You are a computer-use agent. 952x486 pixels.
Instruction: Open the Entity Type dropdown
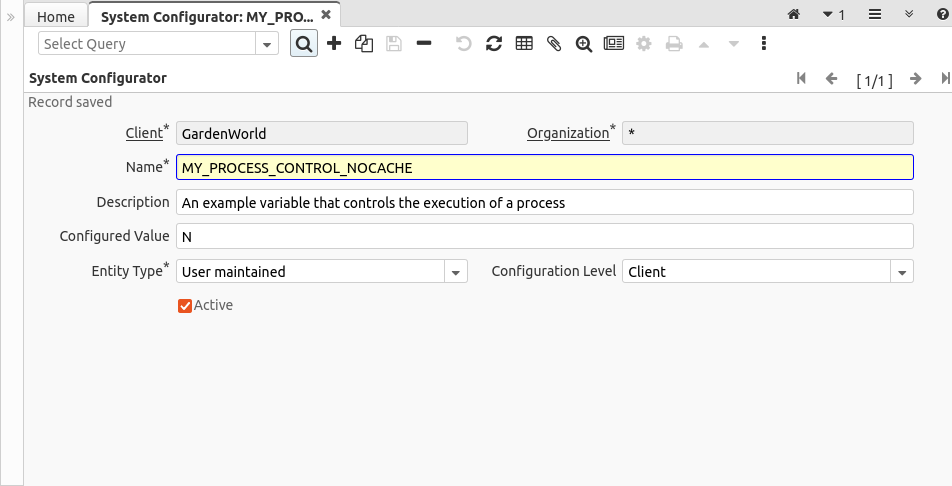(456, 272)
